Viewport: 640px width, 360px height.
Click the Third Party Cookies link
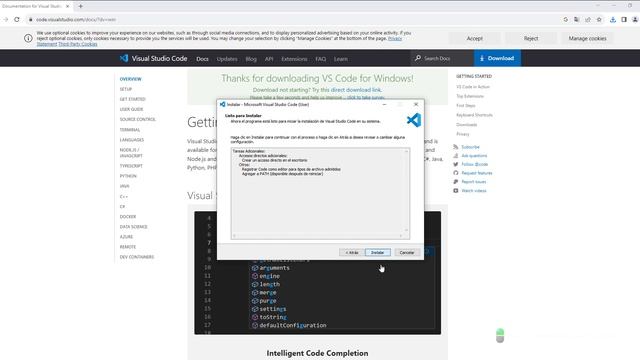pos(78,44)
